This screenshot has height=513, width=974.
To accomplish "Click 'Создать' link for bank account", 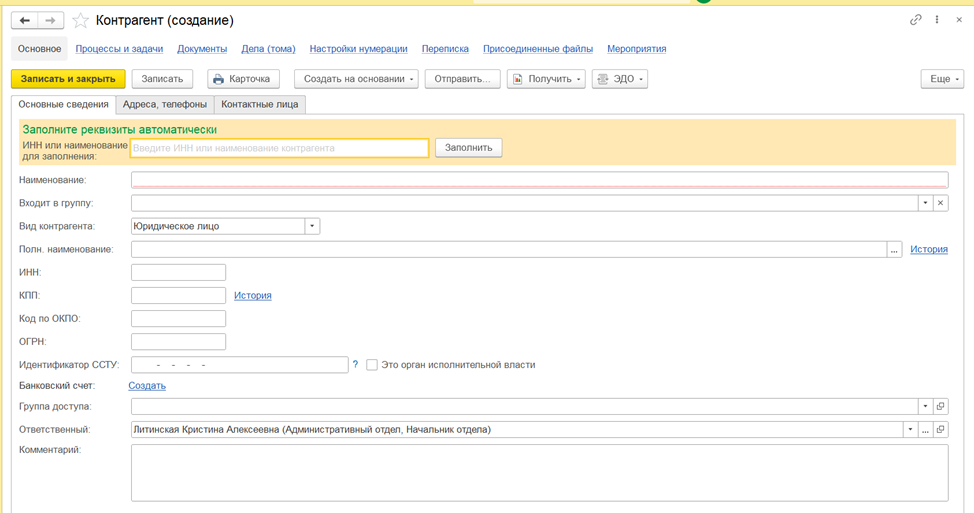I will [x=147, y=385].
